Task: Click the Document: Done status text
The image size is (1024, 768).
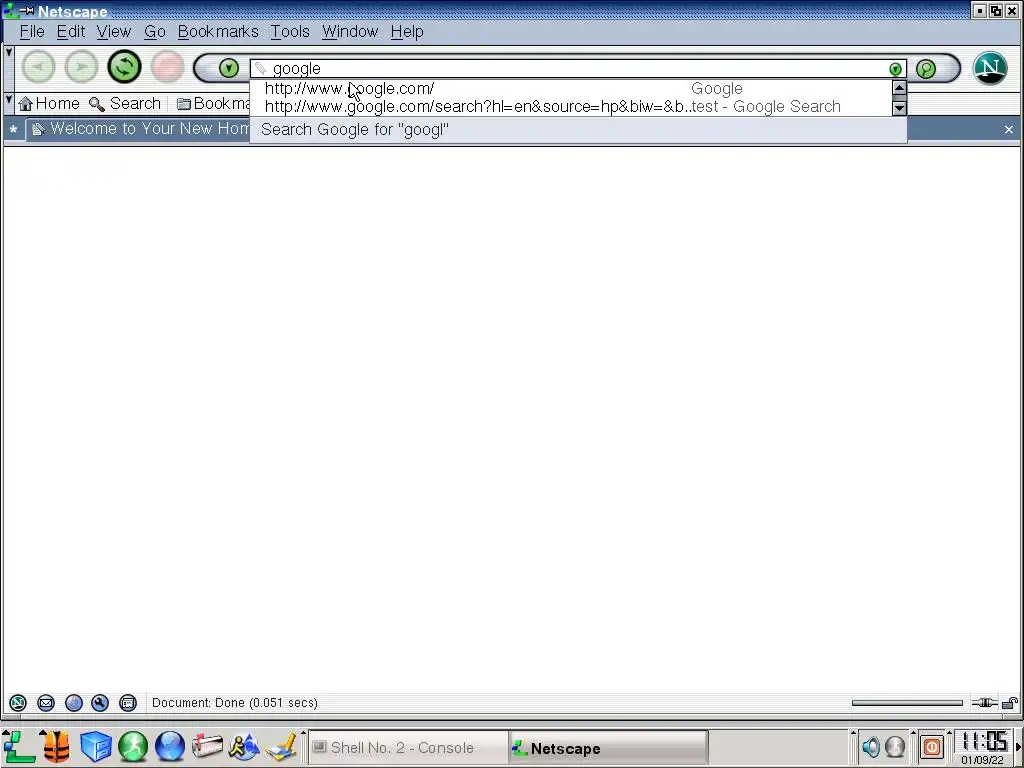Action: pos(235,703)
